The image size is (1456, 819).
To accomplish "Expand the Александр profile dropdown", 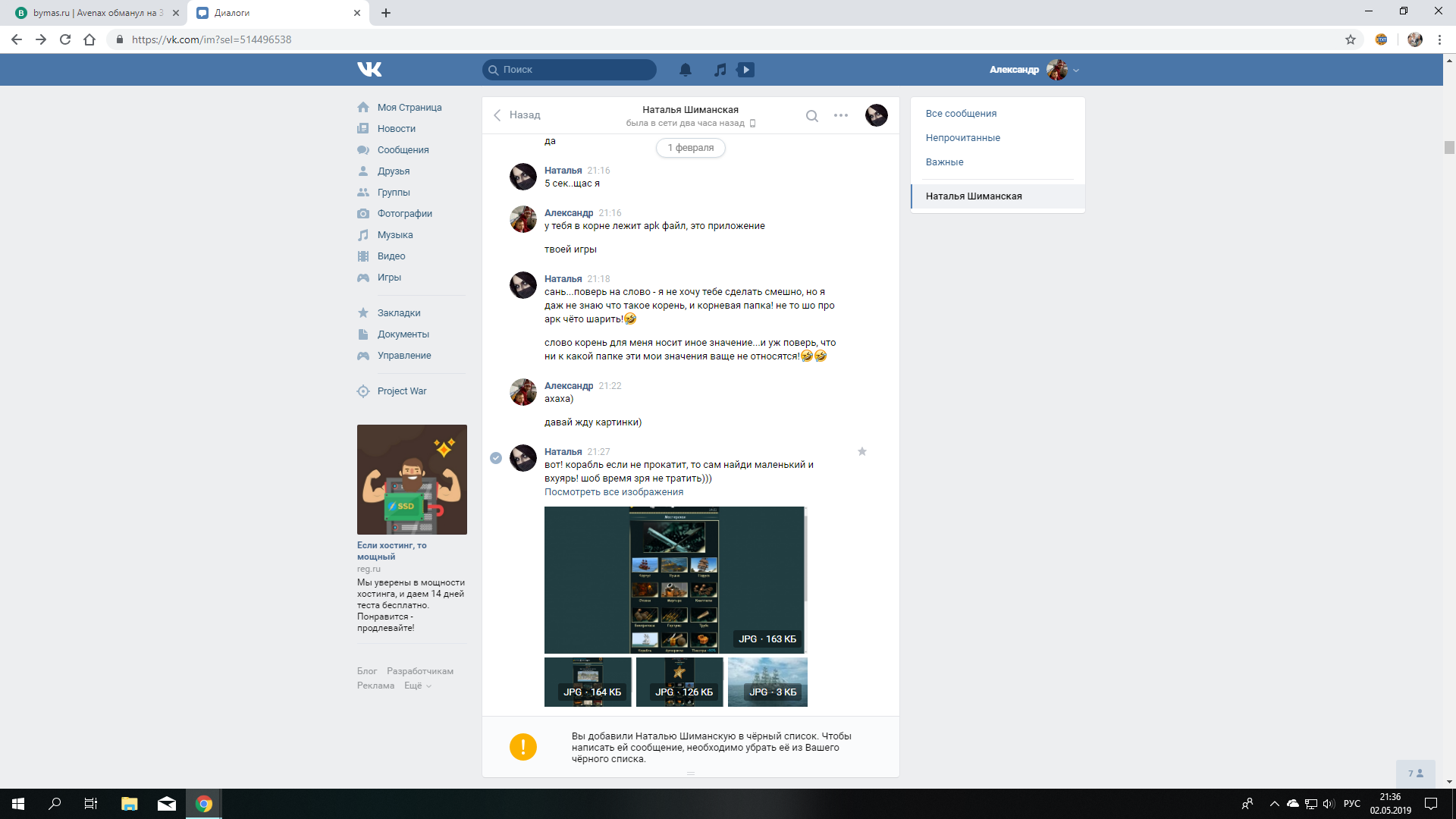I will coord(1075,71).
